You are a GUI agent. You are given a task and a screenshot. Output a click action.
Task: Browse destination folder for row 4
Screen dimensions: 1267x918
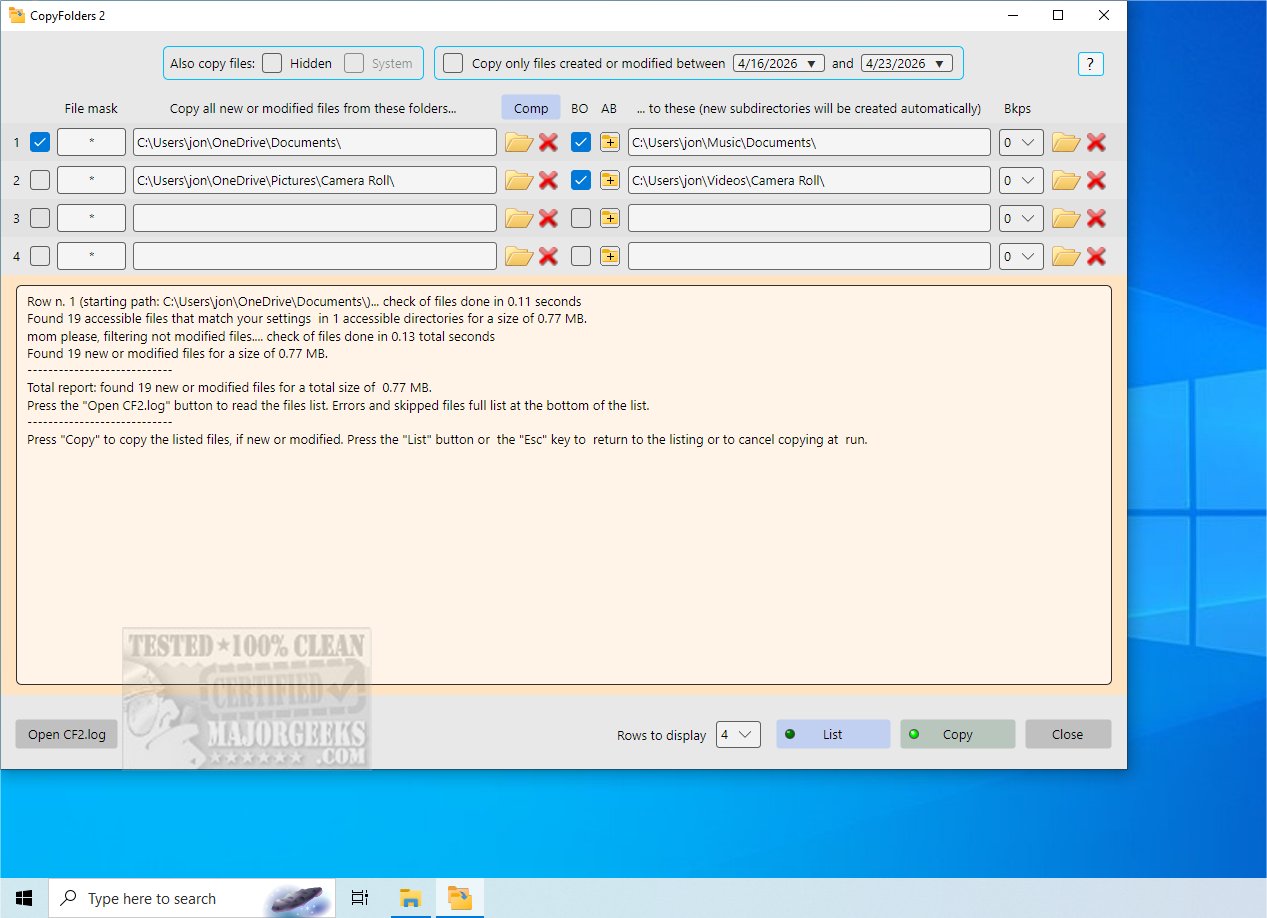pos(1066,256)
